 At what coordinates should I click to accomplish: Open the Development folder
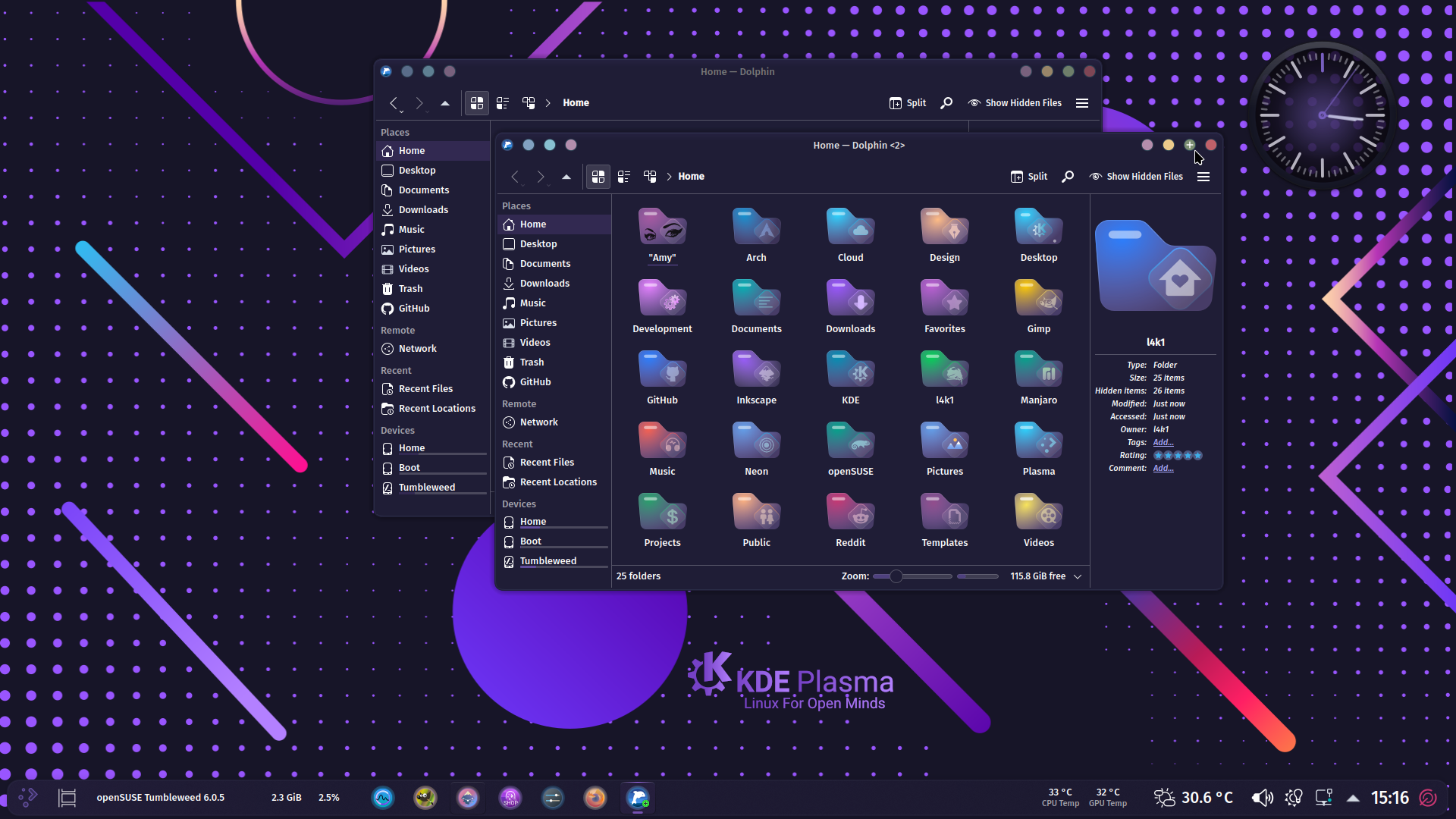[x=662, y=306]
